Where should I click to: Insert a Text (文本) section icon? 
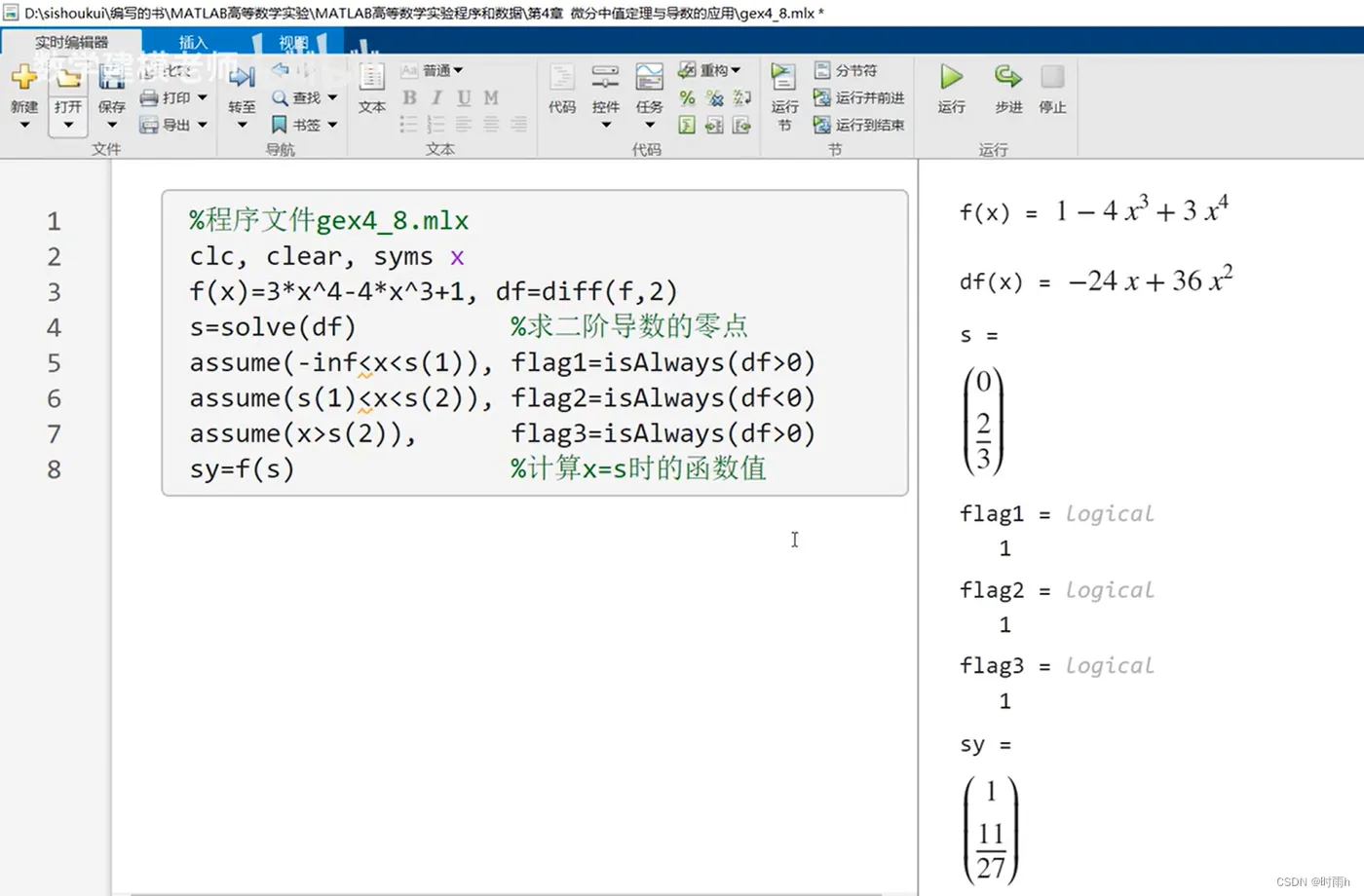tap(372, 77)
